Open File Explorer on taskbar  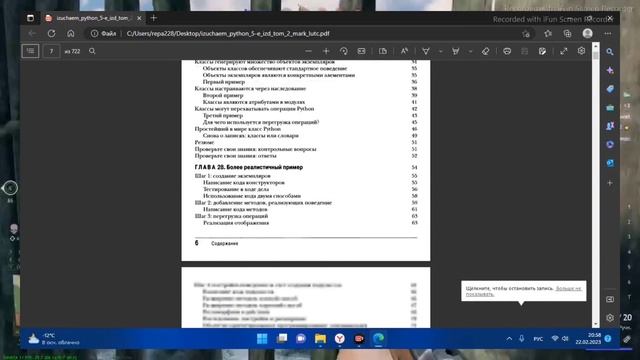tap(320, 338)
